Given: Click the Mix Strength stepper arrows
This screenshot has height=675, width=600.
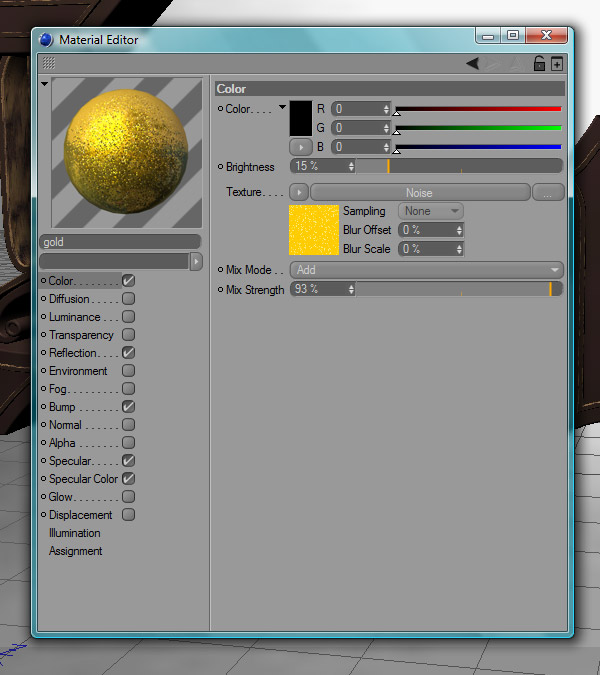Looking at the screenshot, I should coord(351,289).
